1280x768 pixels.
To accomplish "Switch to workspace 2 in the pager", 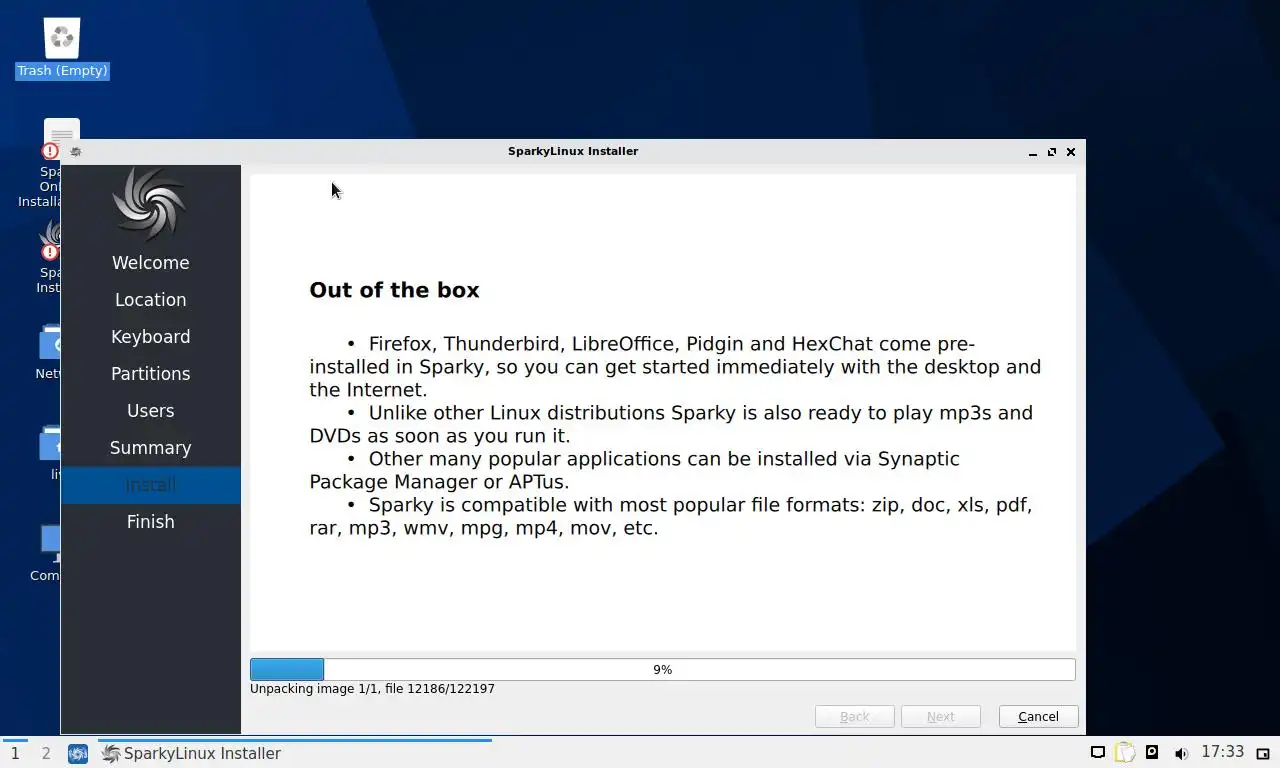I will click(x=46, y=753).
